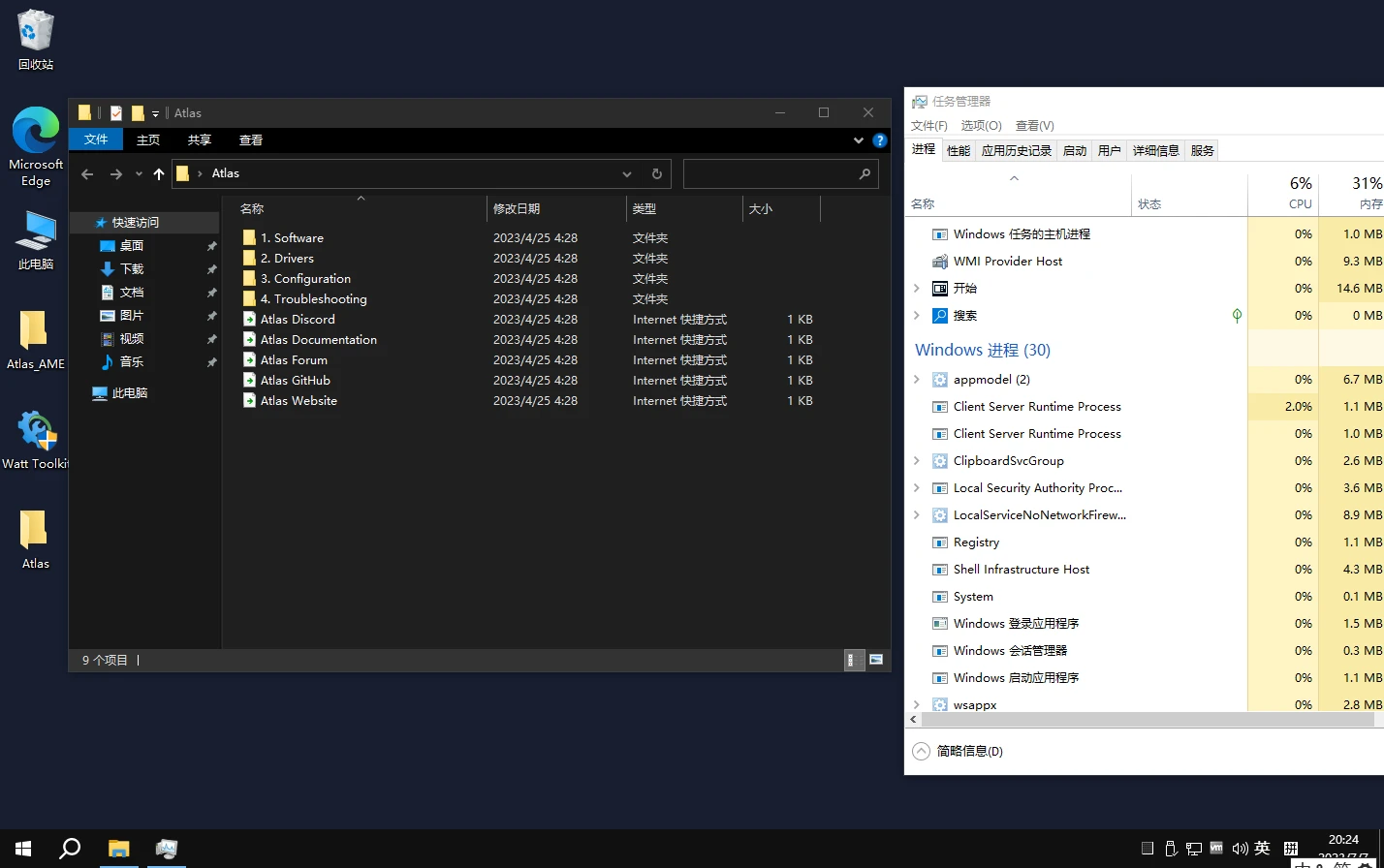Viewport: 1384px width, 868px height.
Task: Open the 查看 ribbon tab in Explorer
Action: point(251,140)
